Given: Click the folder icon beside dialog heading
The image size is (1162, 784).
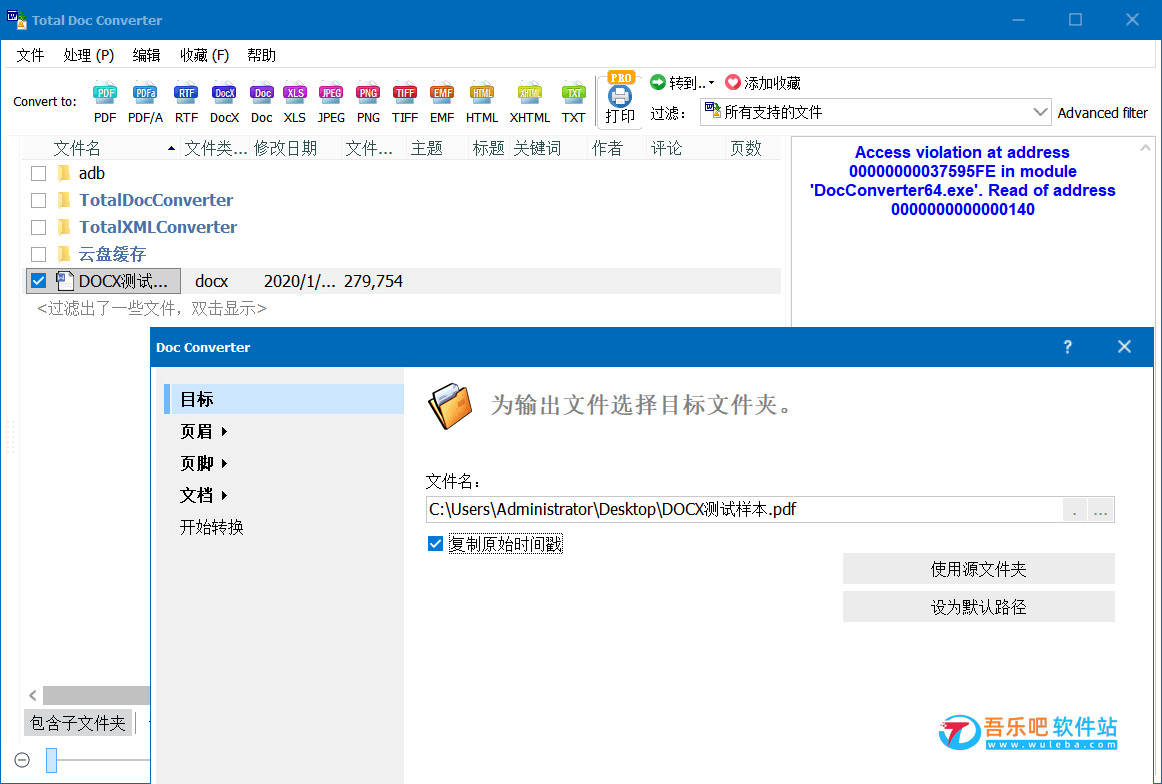Looking at the screenshot, I should tap(449, 406).
